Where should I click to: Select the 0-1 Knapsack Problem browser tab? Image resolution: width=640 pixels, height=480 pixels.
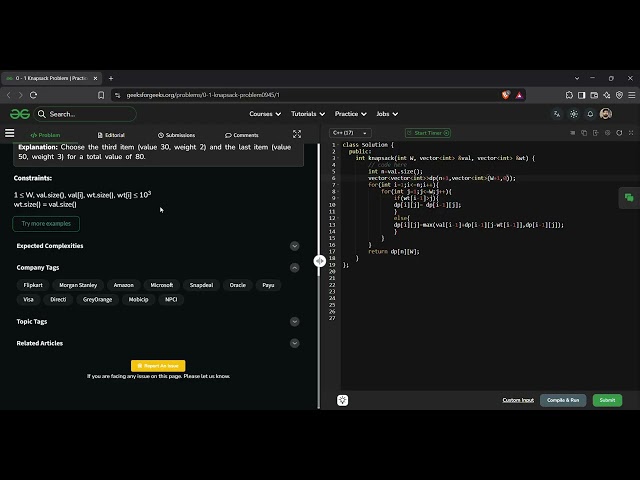(51, 78)
